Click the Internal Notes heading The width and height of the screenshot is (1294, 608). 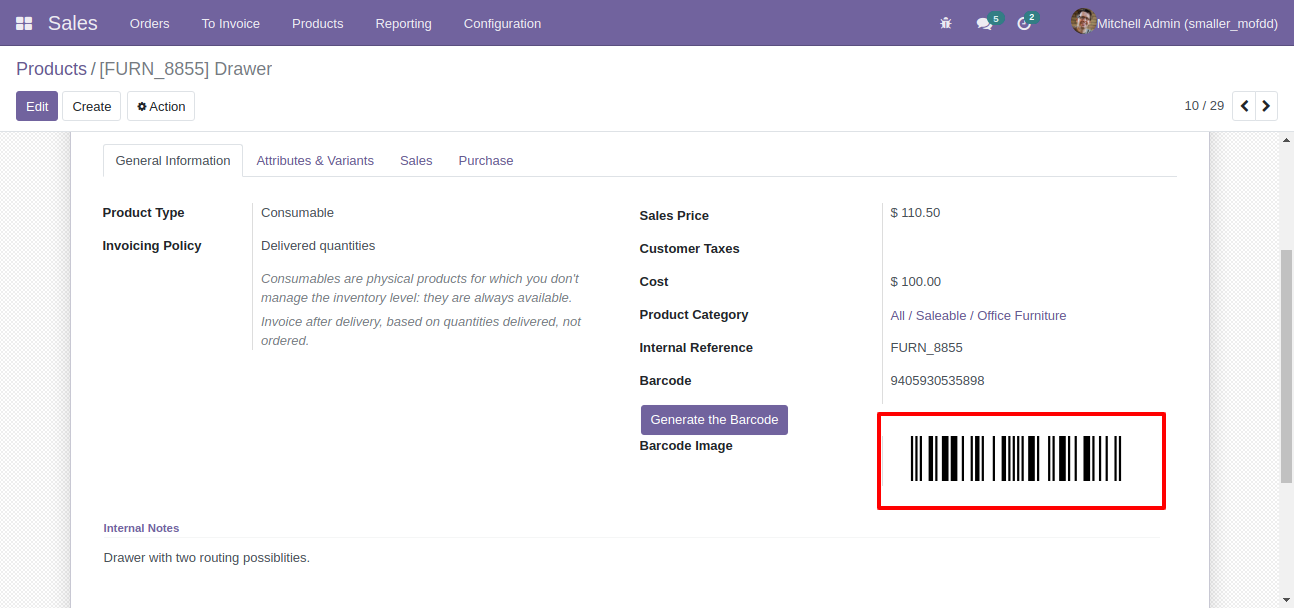pyautogui.click(x=141, y=528)
